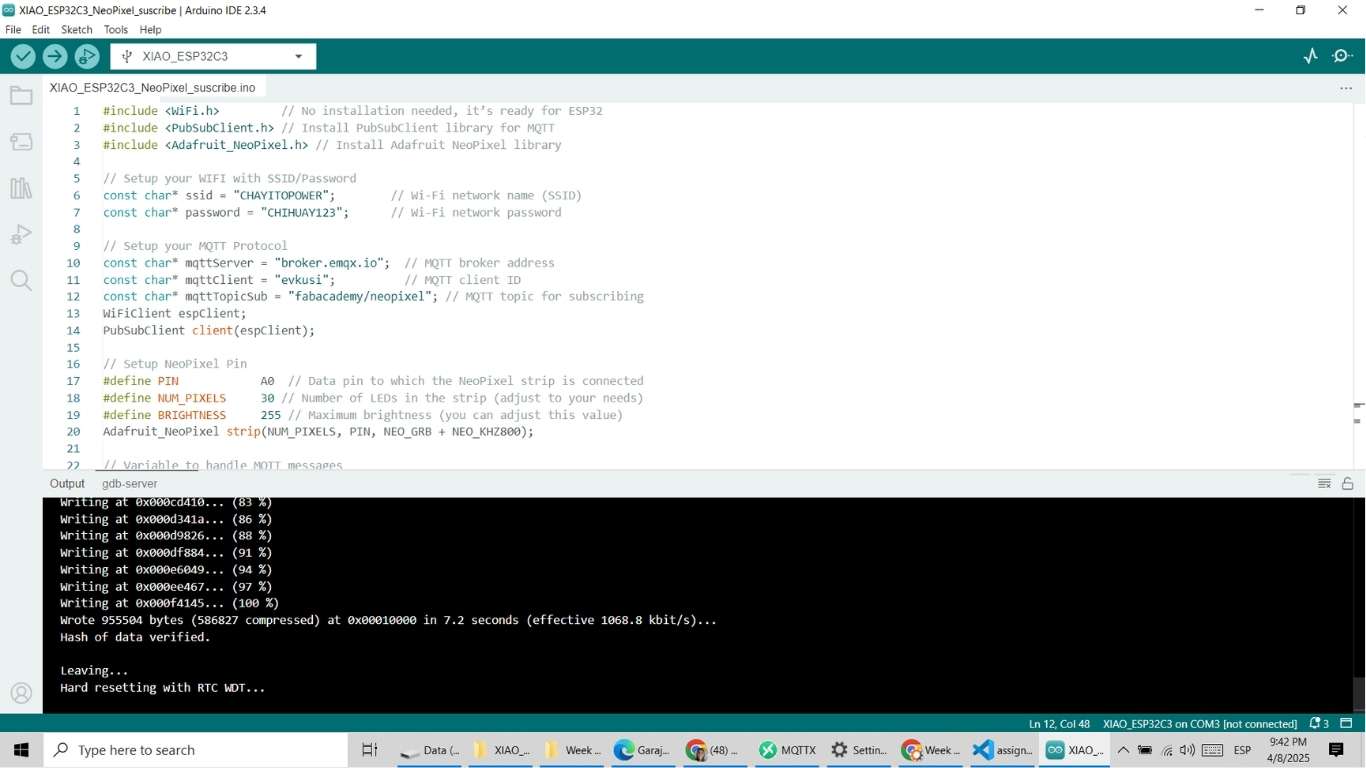Open Boards Manager in sidebar
This screenshot has width=1366, height=768.
[21, 142]
